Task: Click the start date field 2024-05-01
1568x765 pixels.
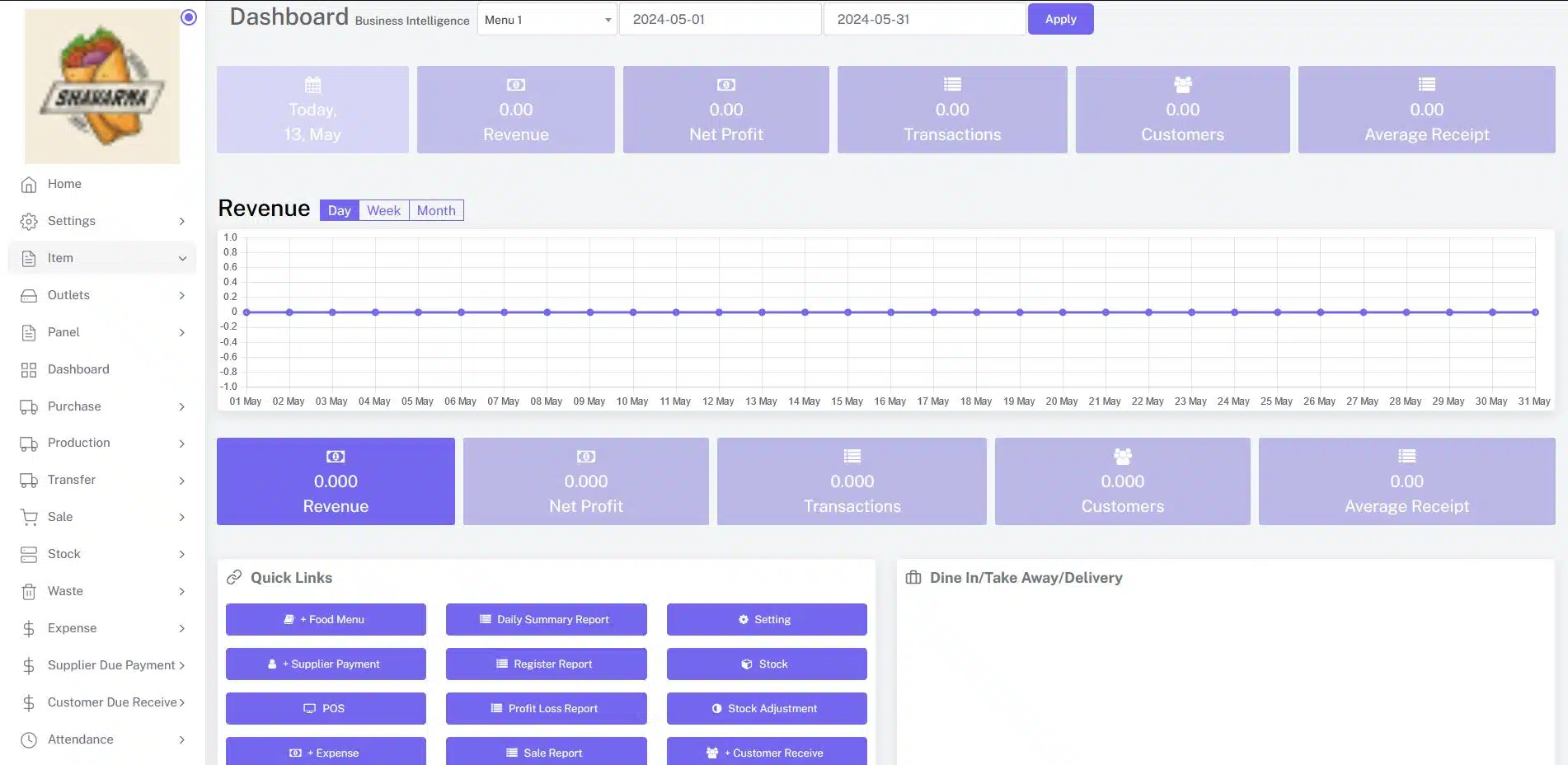Action: coord(720,19)
